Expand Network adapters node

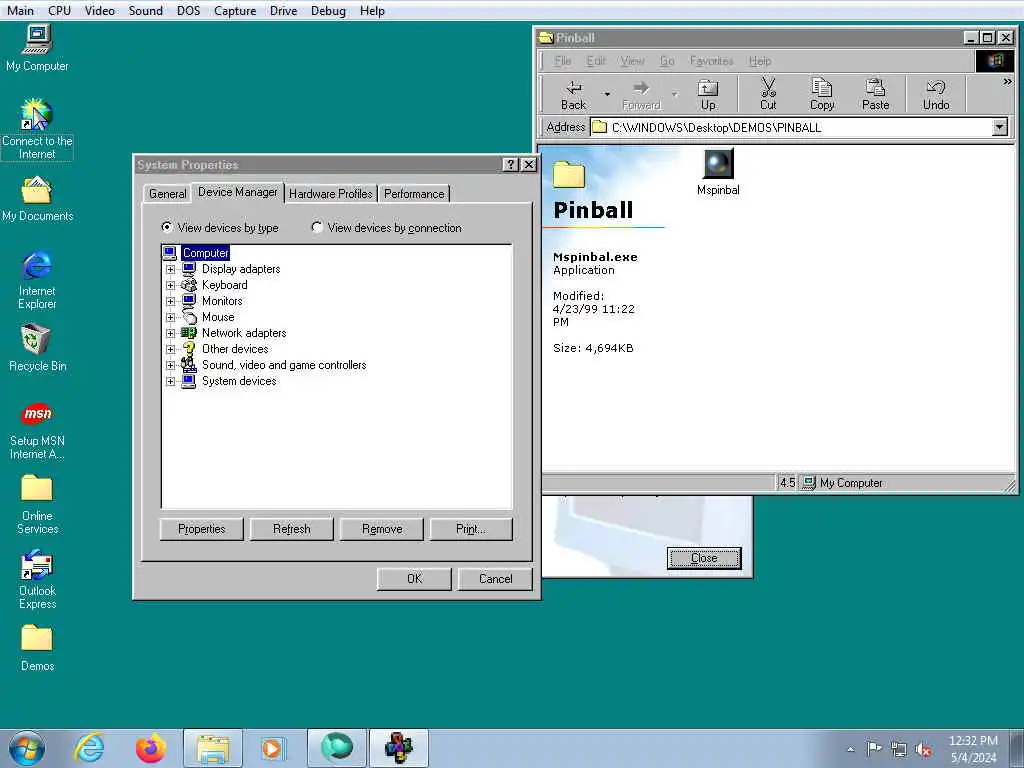pos(170,333)
